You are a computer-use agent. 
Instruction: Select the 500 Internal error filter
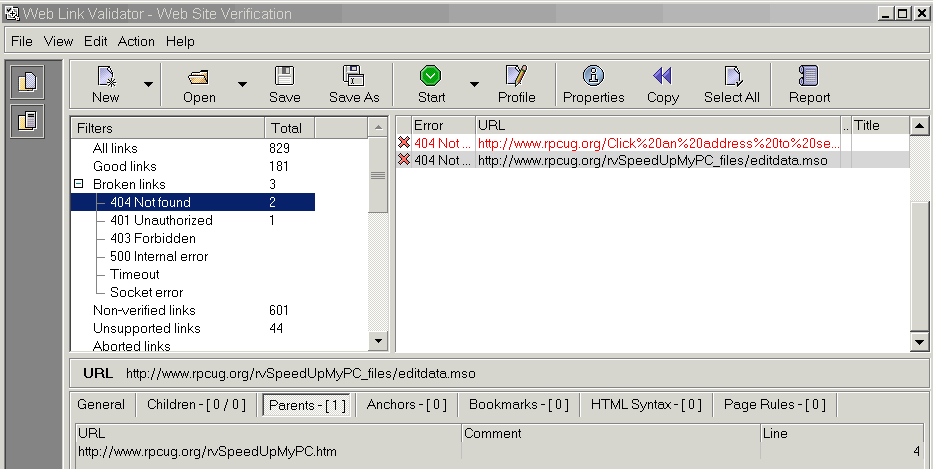[x=159, y=257]
